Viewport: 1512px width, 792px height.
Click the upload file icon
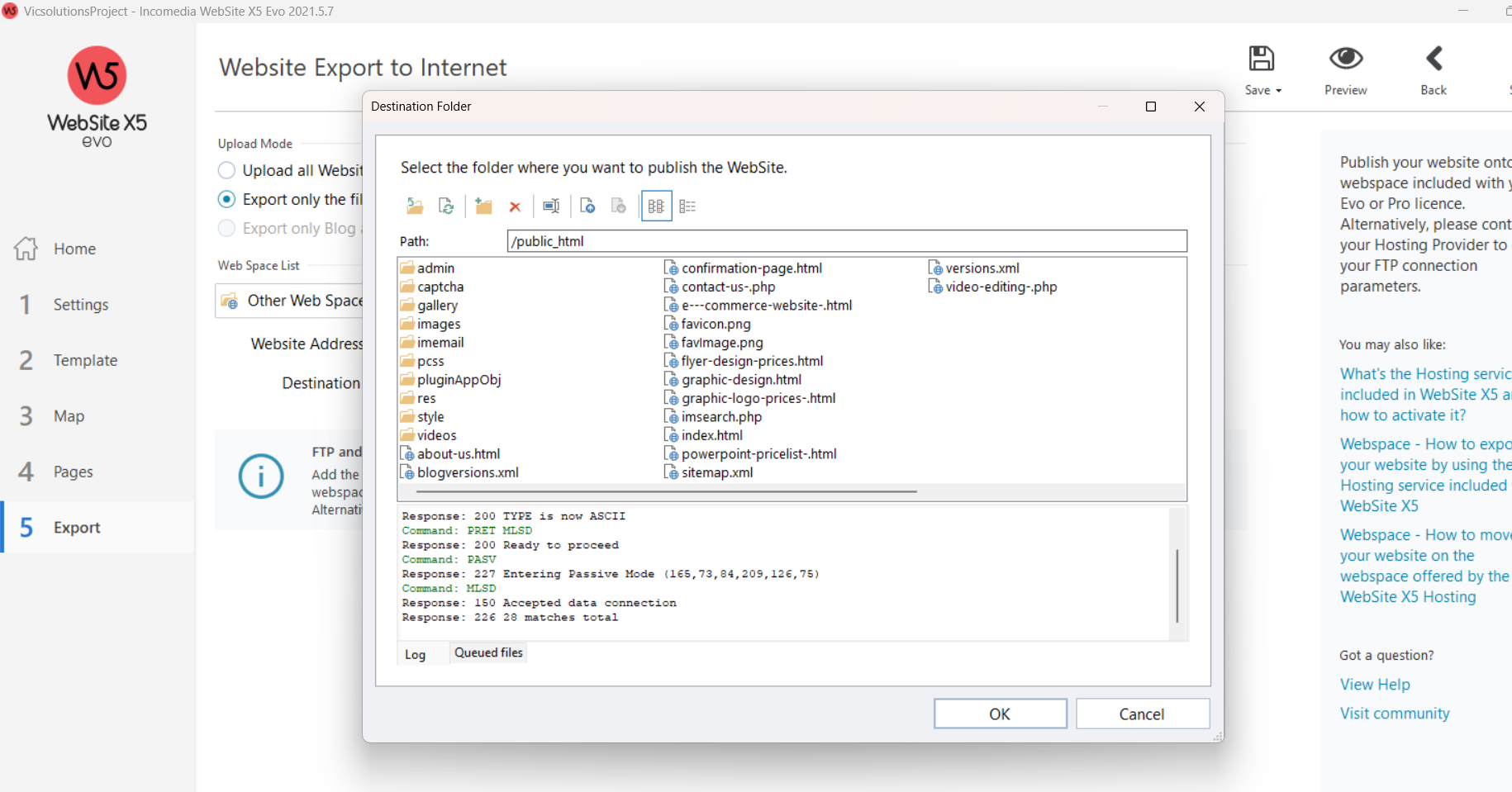(x=587, y=206)
